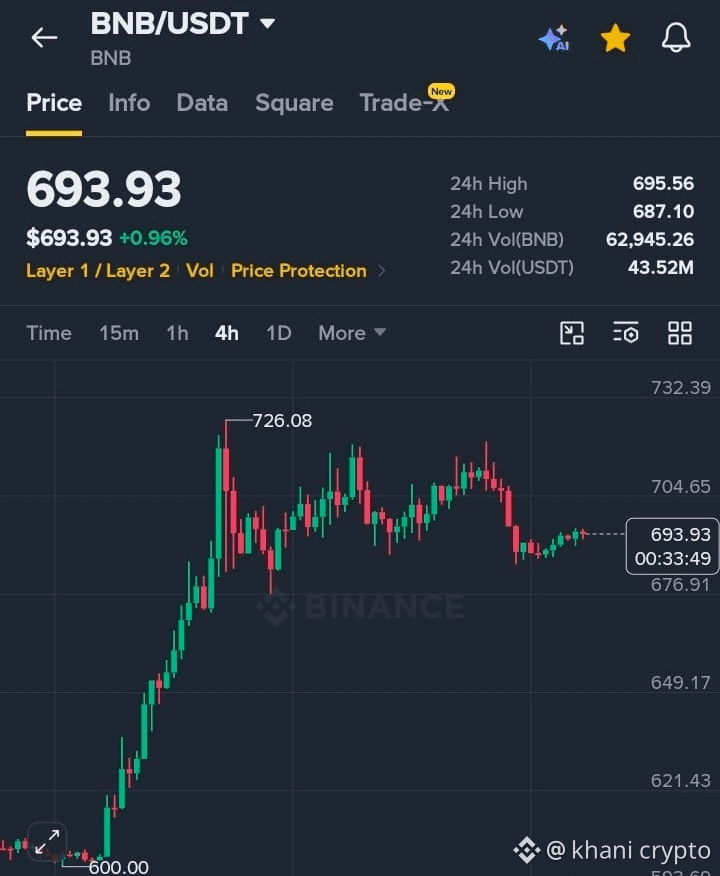Open the Square tab
Image resolution: width=720 pixels, height=876 pixels.
pos(294,103)
